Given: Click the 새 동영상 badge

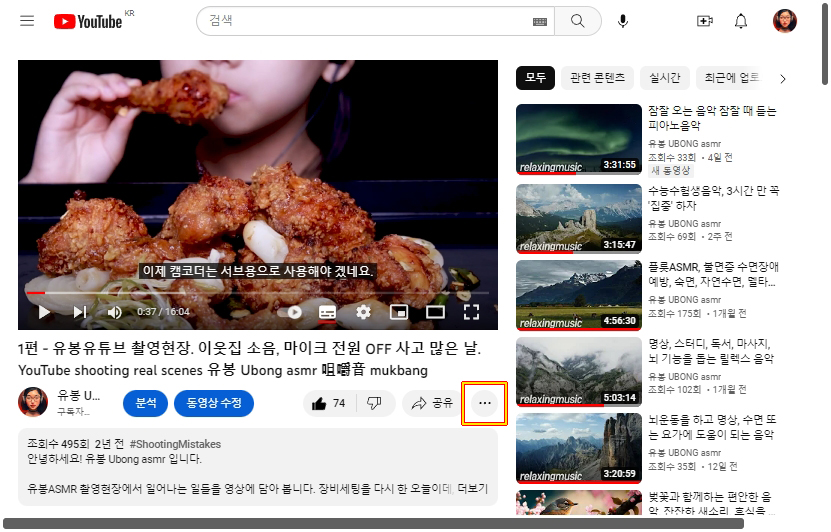Looking at the screenshot, I should pos(671,171).
